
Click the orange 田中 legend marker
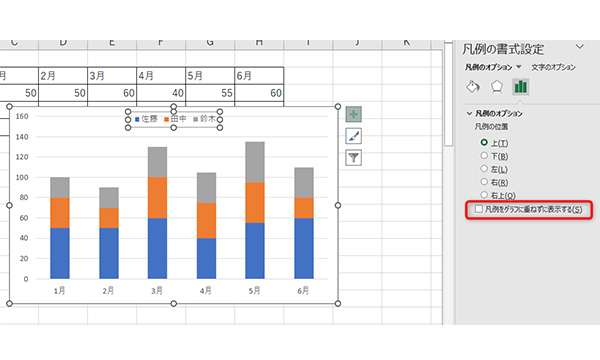click(x=166, y=119)
